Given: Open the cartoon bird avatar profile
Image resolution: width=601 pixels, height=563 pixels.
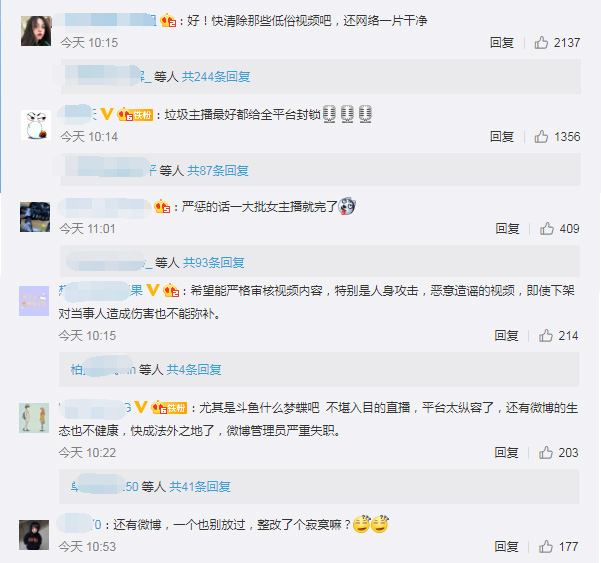Looking at the screenshot, I should pos(36,125).
